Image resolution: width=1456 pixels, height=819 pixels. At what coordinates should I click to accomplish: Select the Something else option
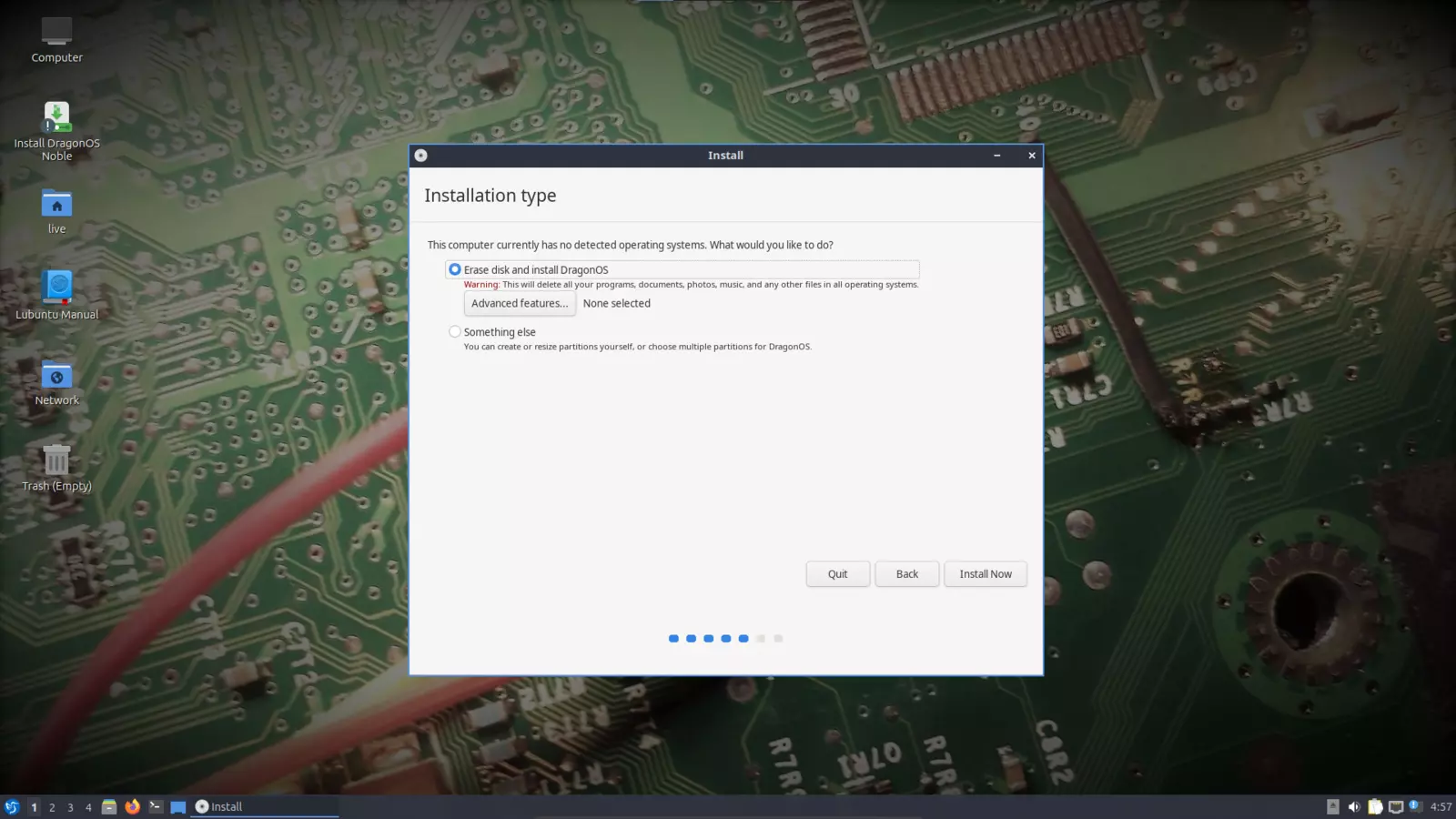[x=492, y=332]
